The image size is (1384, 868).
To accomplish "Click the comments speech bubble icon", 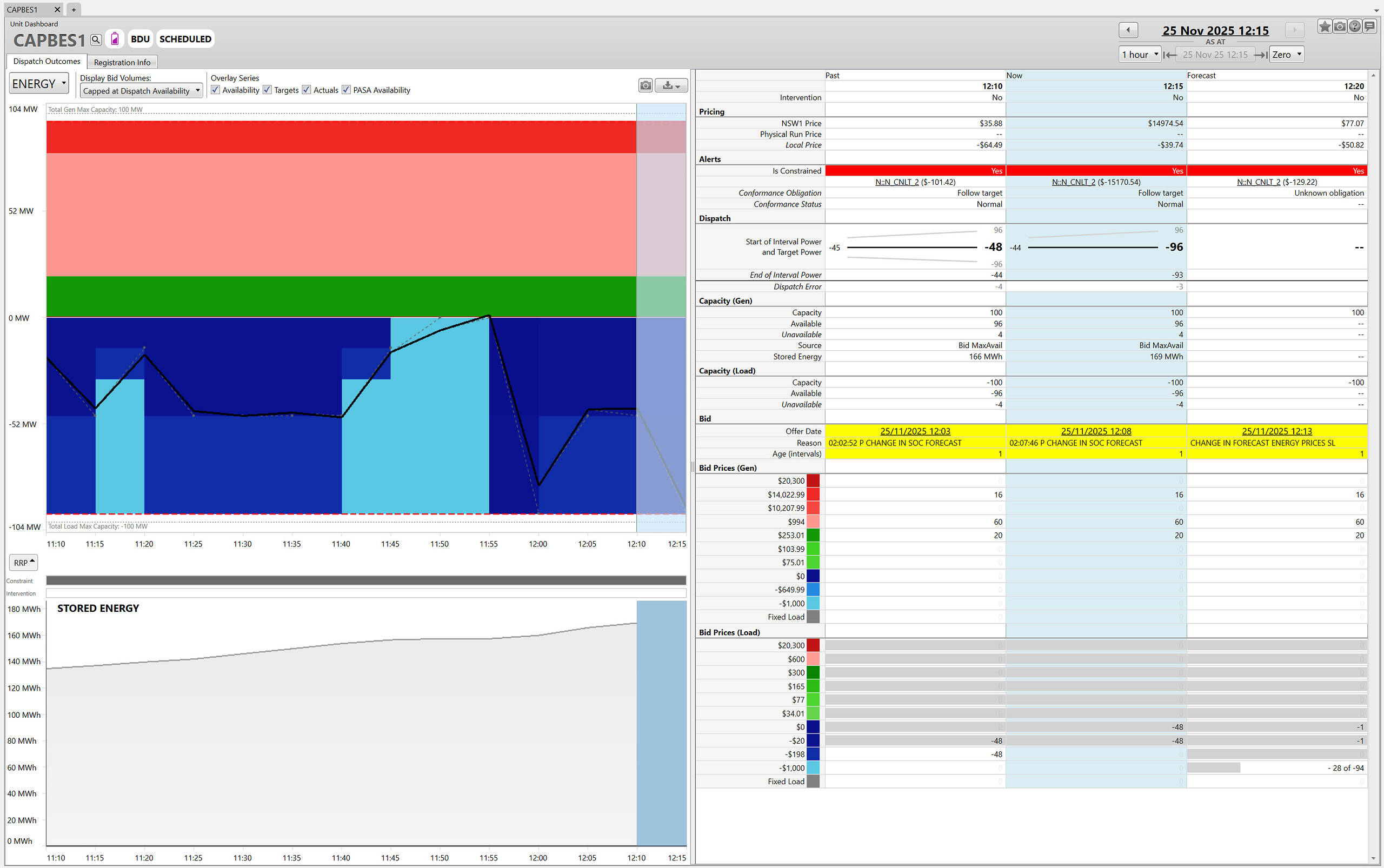I will click(x=1369, y=26).
